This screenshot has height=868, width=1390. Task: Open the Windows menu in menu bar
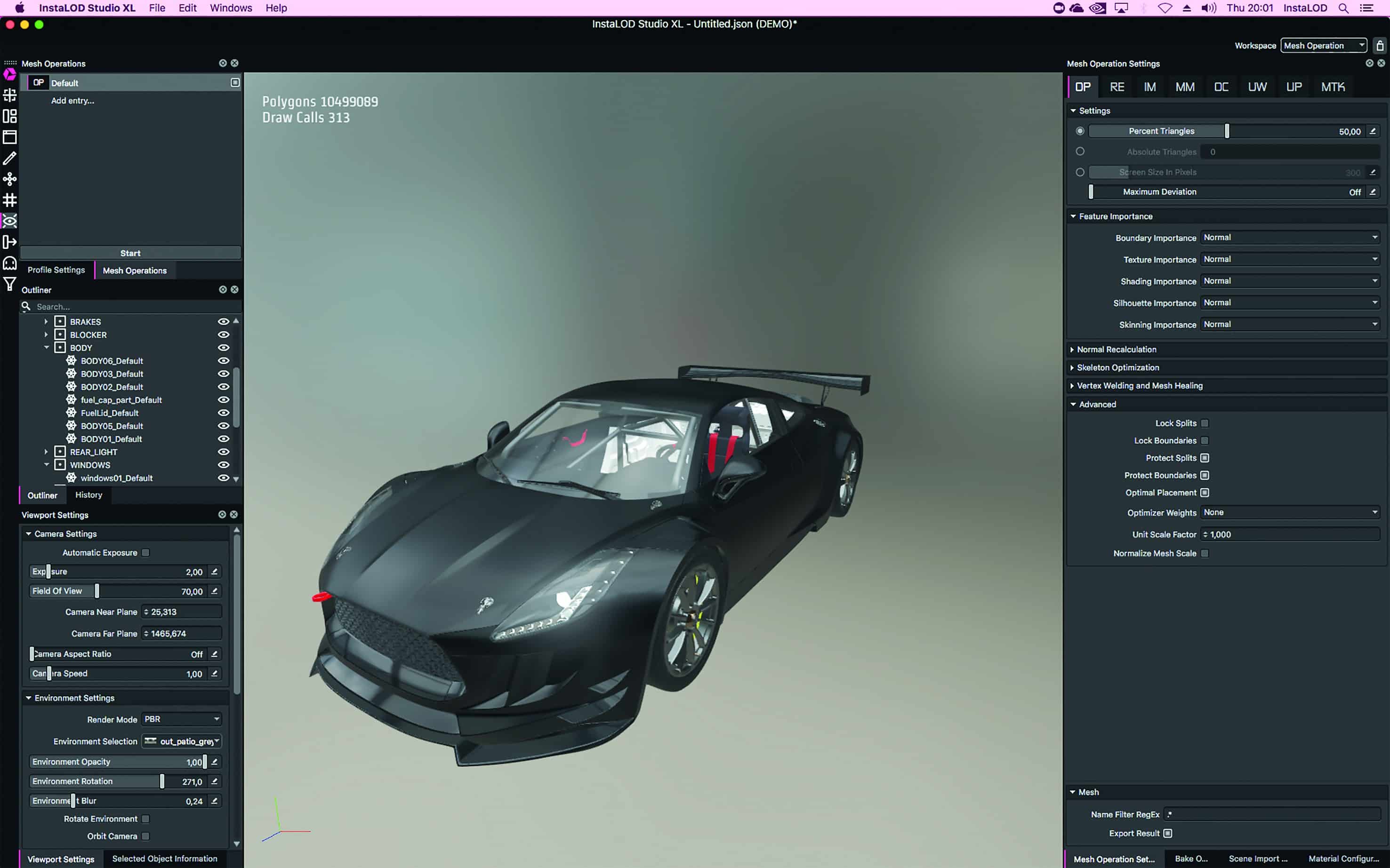(230, 8)
